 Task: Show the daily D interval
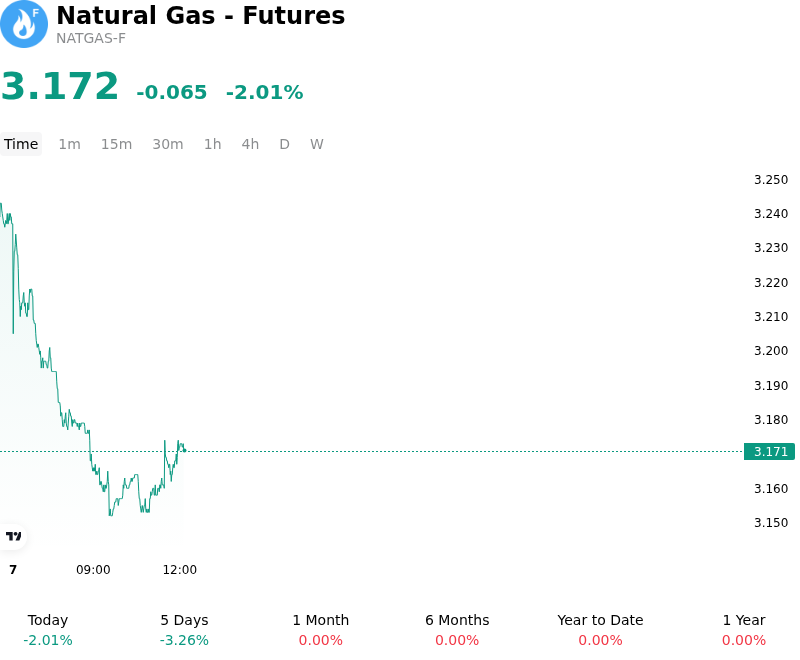[x=284, y=144]
